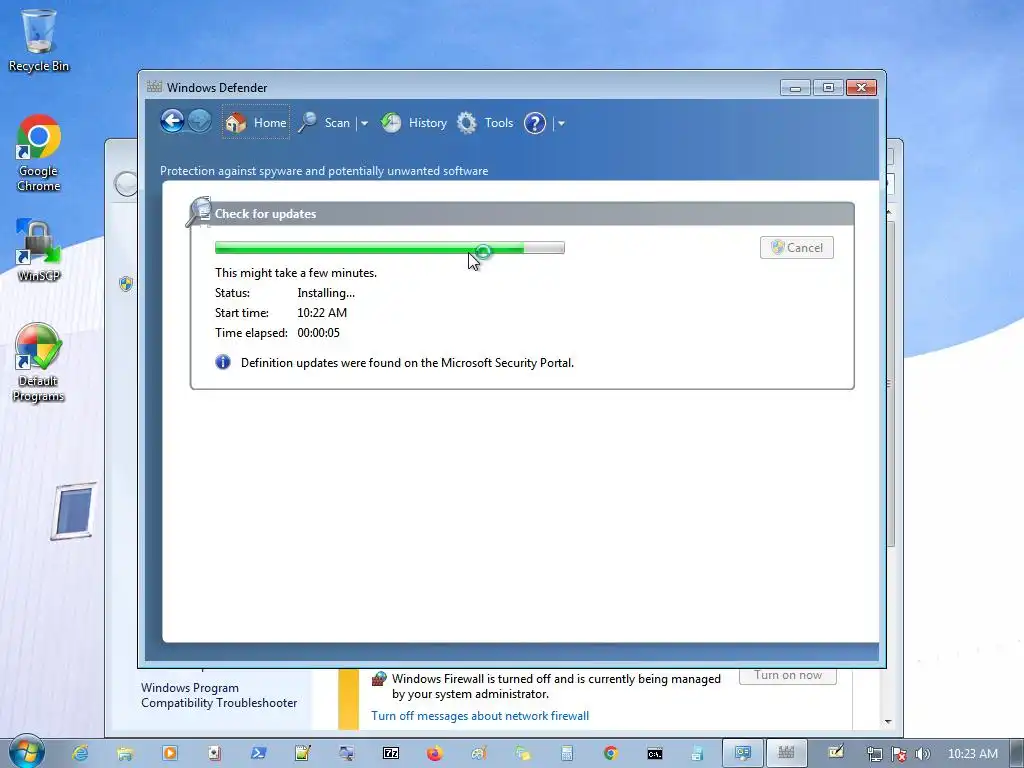Click the network tray icon

tap(874, 754)
